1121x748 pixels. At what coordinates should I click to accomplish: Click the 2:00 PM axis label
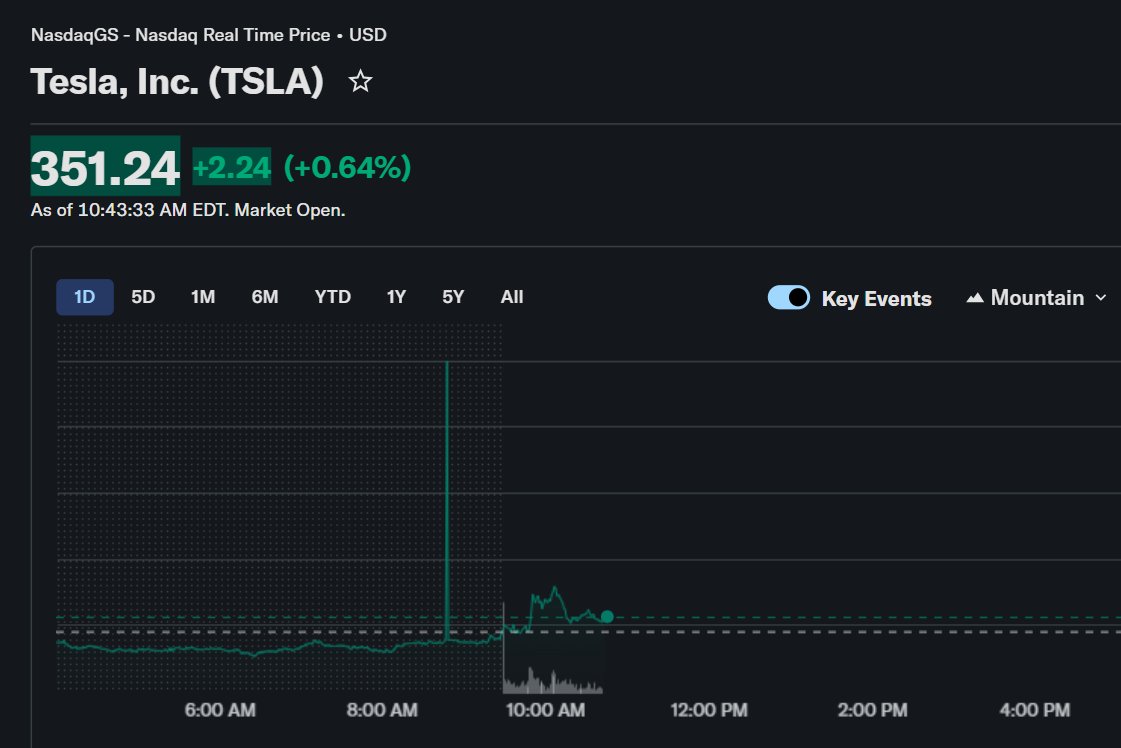(x=872, y=710)
